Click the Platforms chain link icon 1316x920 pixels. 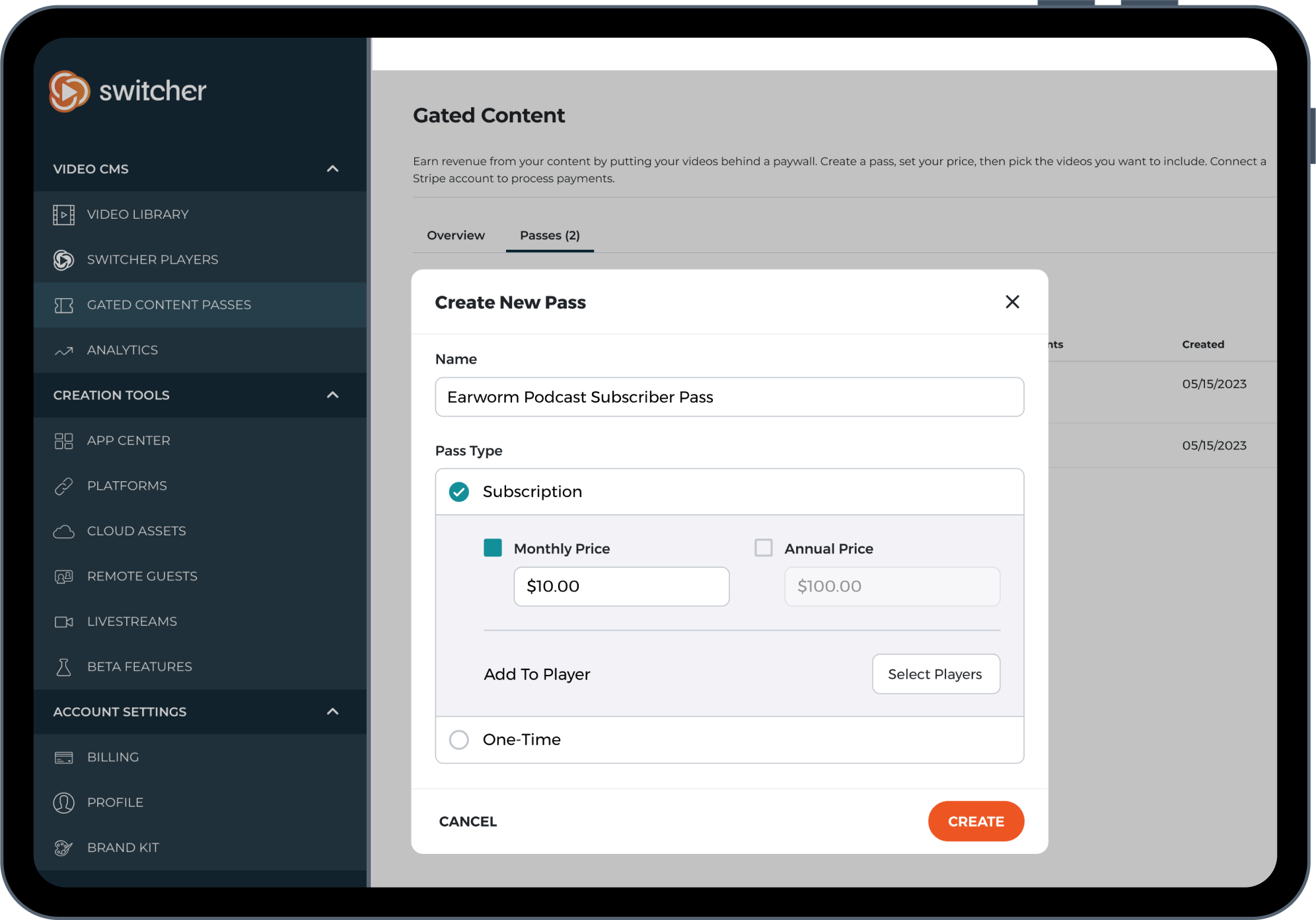[63, 486]
